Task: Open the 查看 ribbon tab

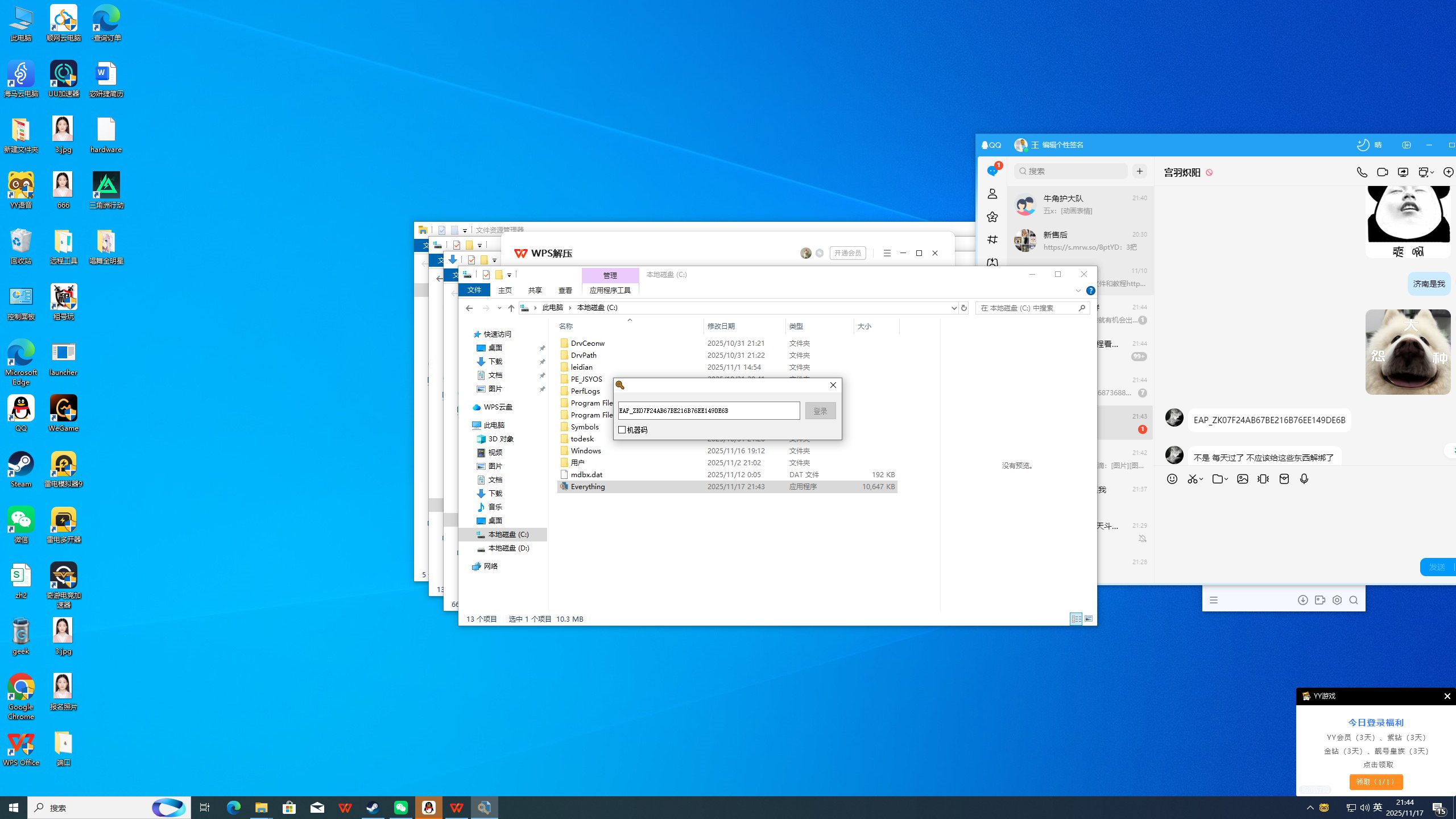Action: point(565,290)
